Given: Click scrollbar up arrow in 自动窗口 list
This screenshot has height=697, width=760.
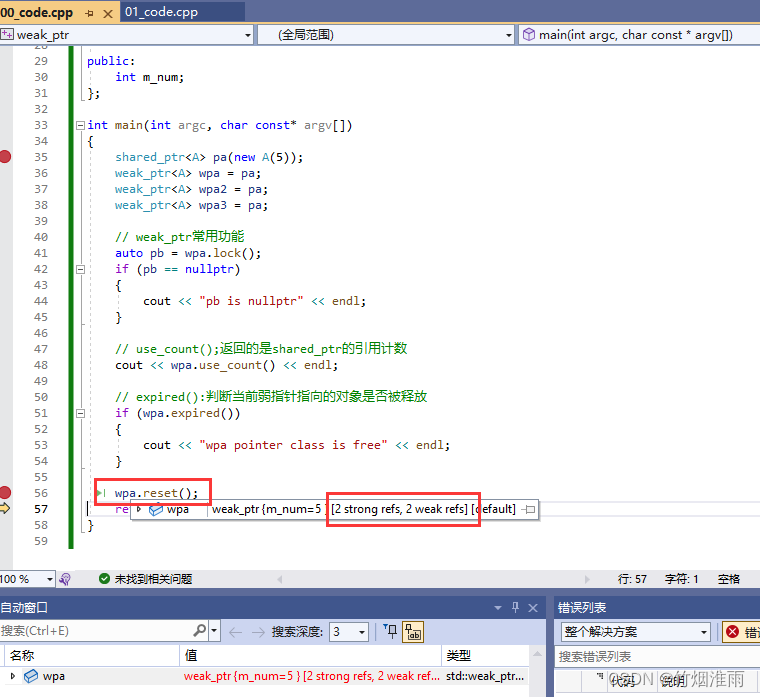Looking at the screenshot, I should point(537,654).
